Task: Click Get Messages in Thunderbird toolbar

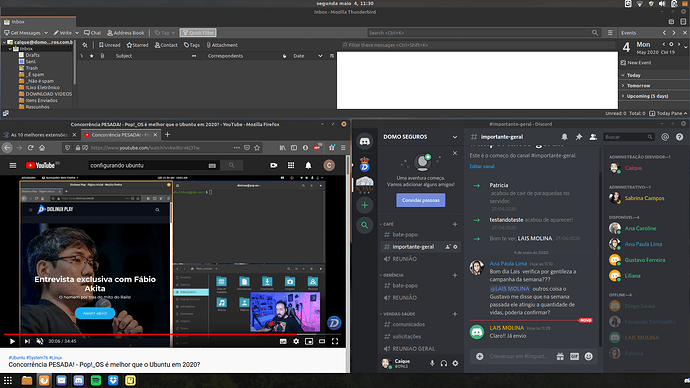Action: pyautogui.click(x=22, y=33)
